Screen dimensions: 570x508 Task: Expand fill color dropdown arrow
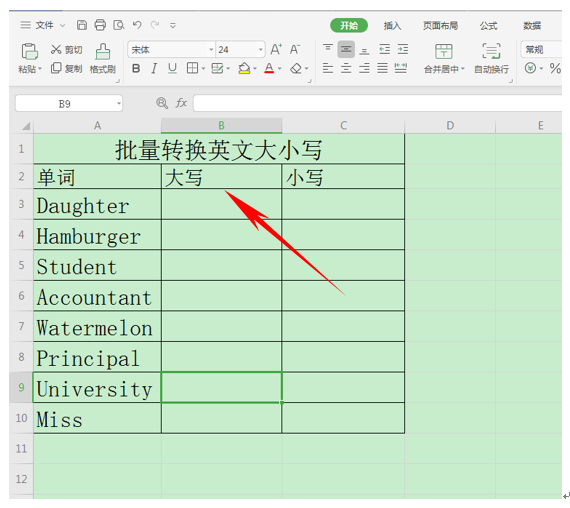pos(255,68)
